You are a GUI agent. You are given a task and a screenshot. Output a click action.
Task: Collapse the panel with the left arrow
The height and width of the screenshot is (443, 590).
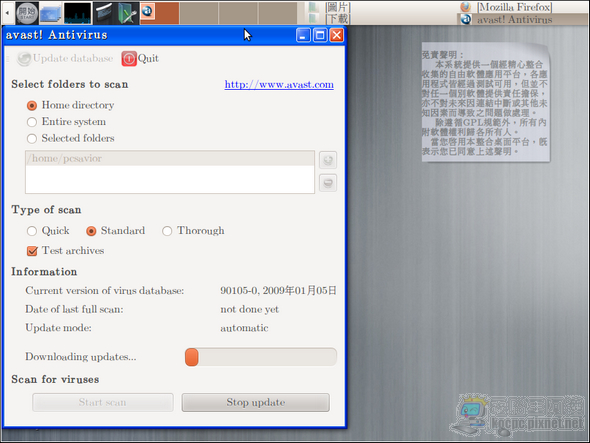coord(7,13)
